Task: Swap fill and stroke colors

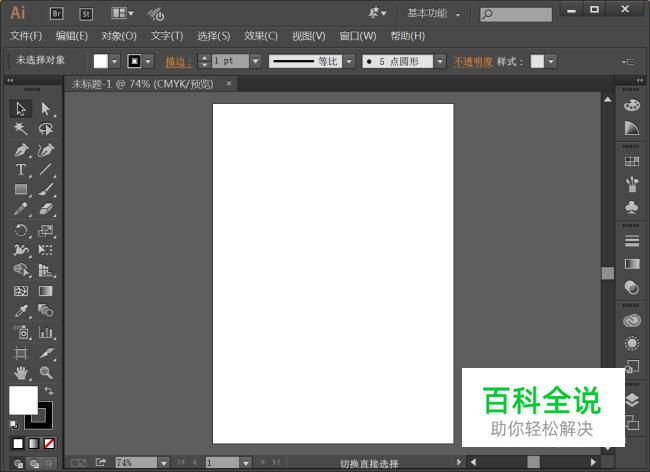Action: pyautogui.click(x=49, y=390)
